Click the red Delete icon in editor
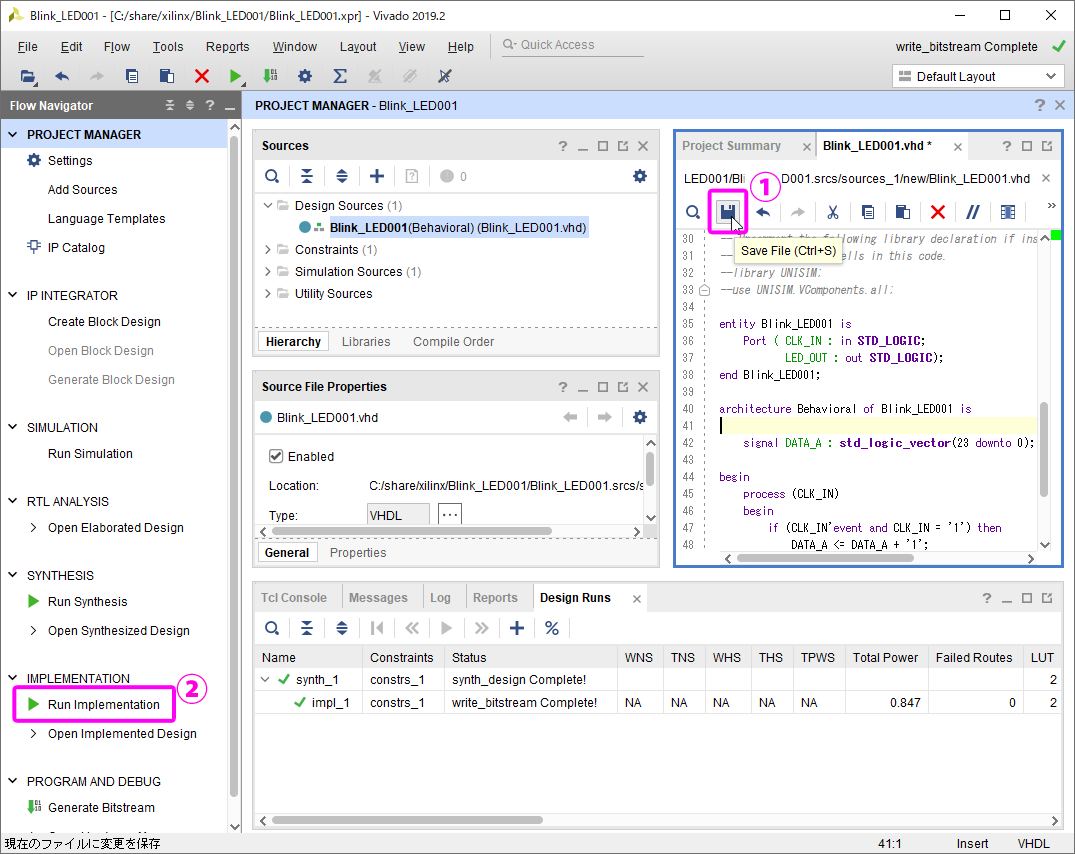Viewport: 1075px width, 854px height. (x=937, y=212)
